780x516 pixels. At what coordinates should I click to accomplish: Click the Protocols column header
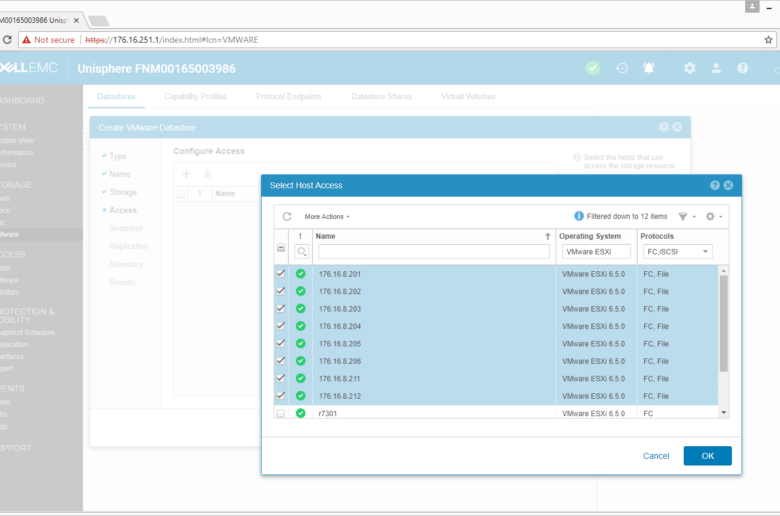pos(657,236)
